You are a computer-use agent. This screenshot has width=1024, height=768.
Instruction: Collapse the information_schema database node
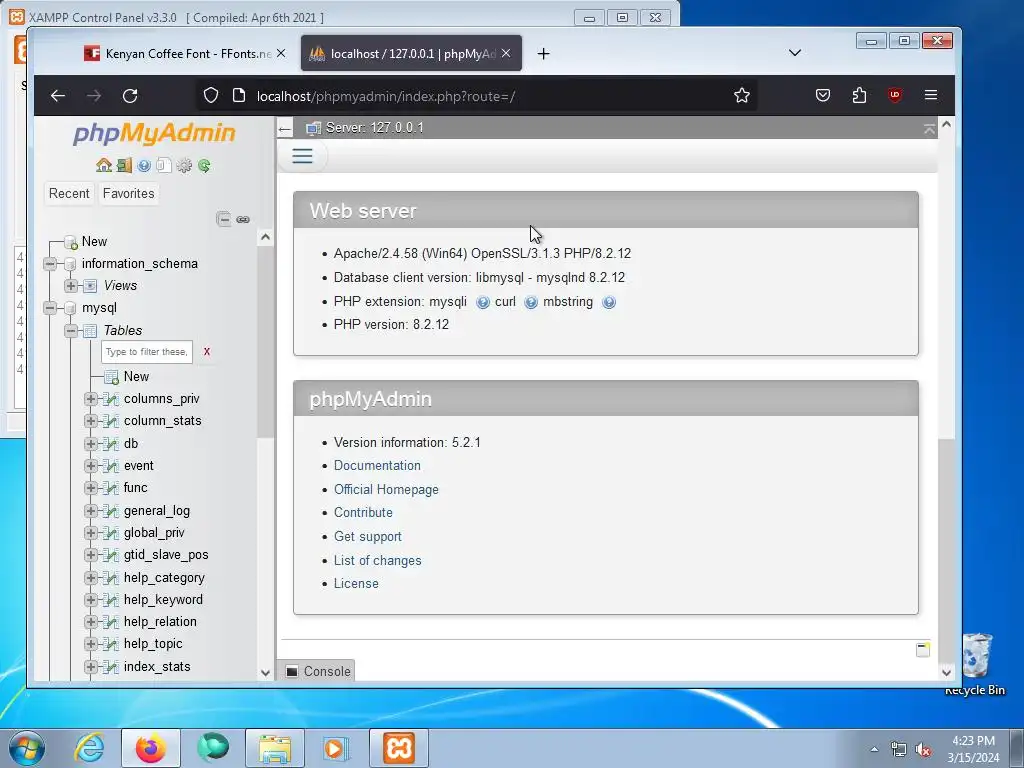(50, 264)
